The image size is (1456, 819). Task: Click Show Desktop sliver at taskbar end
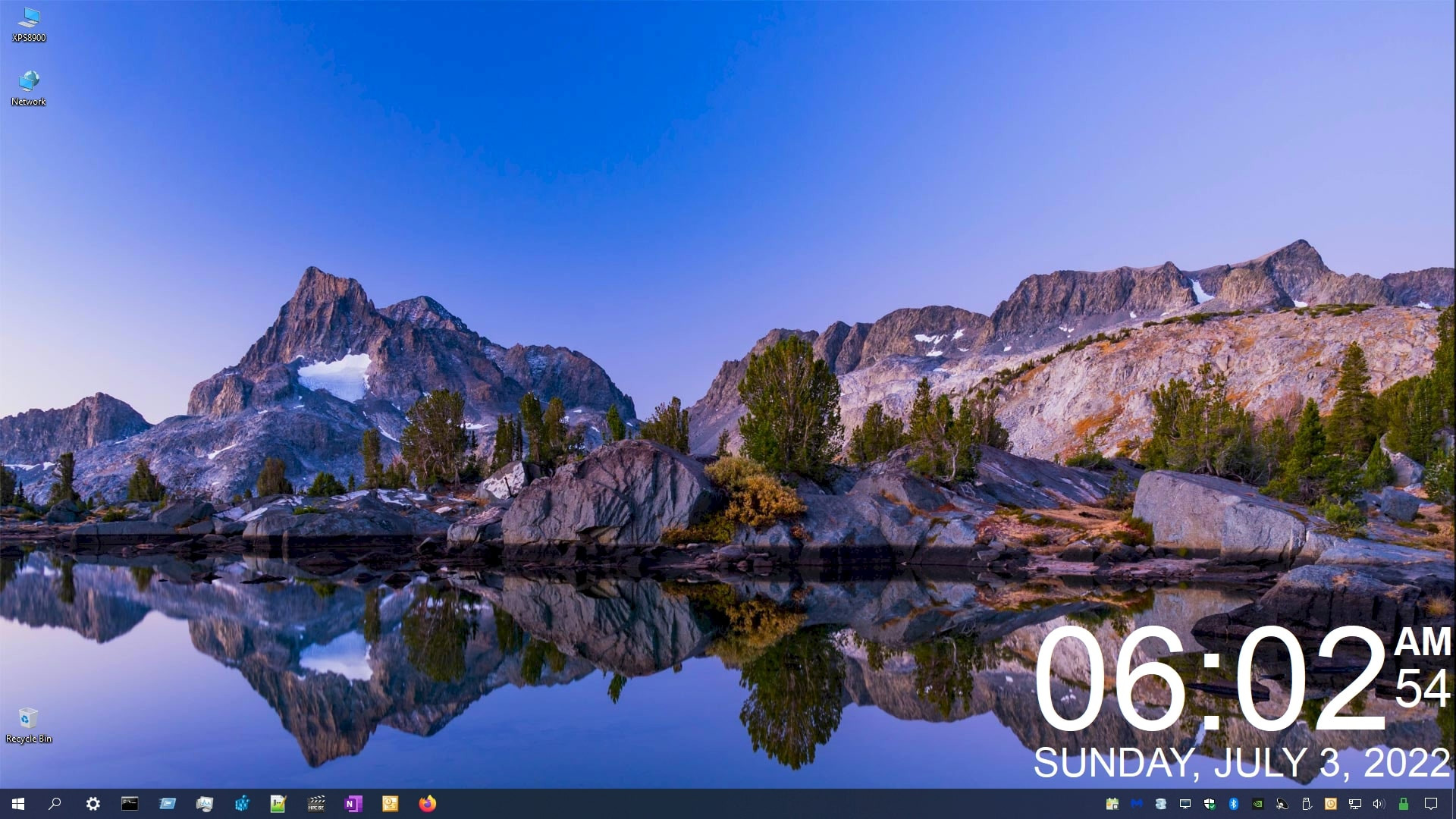pyautogui.click(x=1453, y=804)
